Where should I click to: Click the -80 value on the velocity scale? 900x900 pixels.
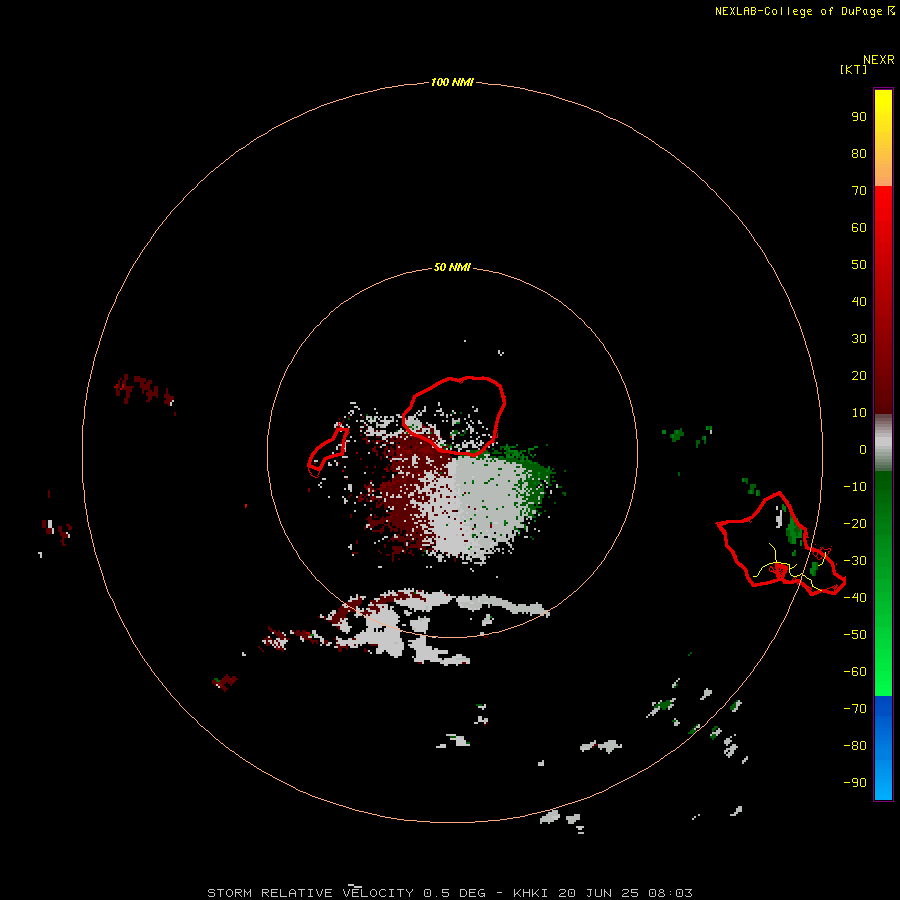click(855, 746)
